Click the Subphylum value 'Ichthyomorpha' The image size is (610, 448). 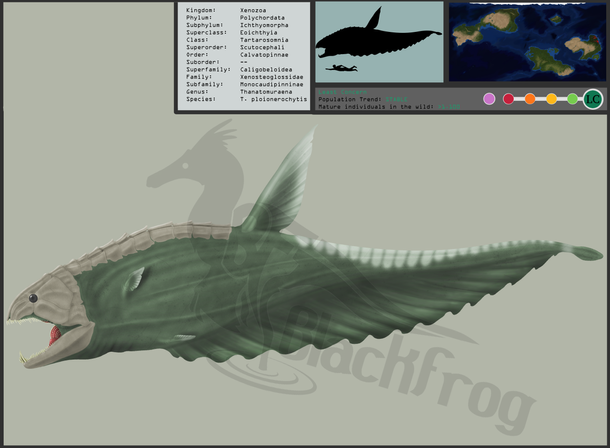click(x=264, y=25)
